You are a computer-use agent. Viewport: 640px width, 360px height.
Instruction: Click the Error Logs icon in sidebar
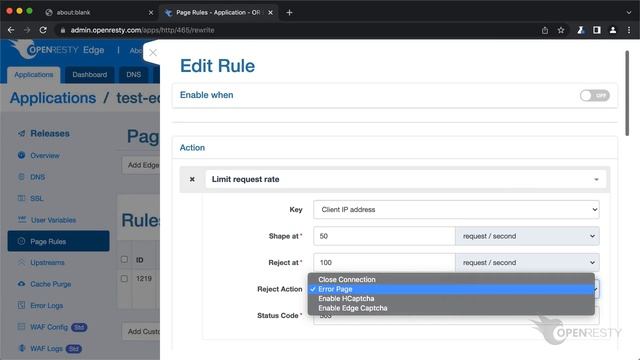[x=22, y=305]
